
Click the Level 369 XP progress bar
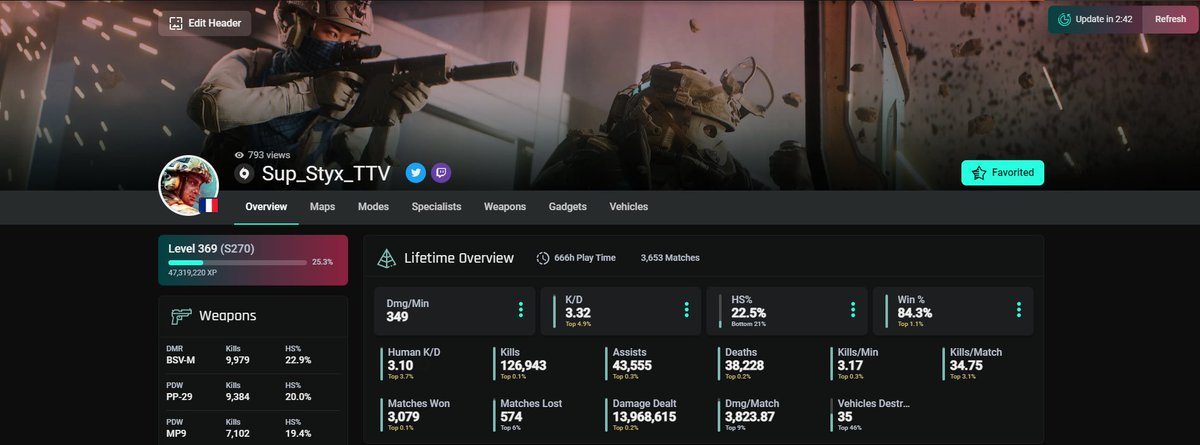click(237, 262)
